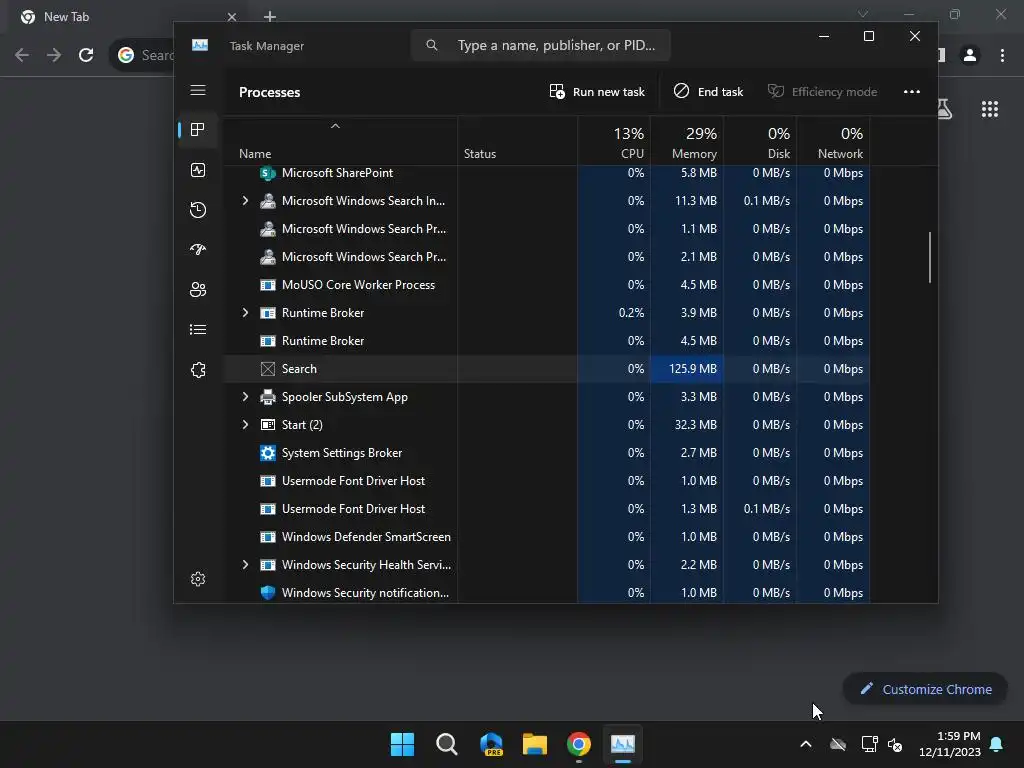Click the Microsoft SharePoint process icon
This screenshot has height=768, width=1024.
coord(268,173)
